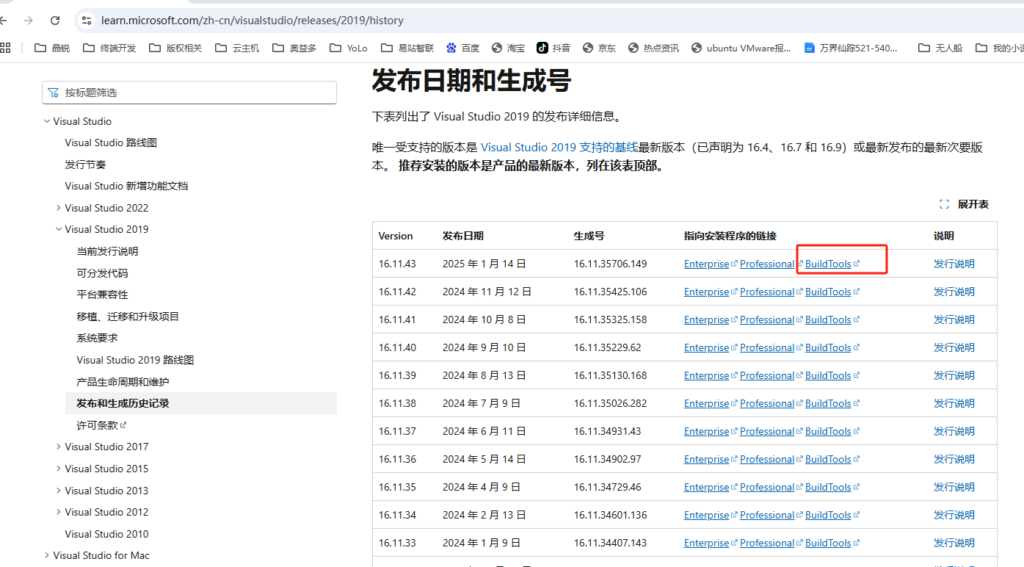Open 许可条款 external link
Image resolution: width=1024 pixels, height=567 pixels.
(101, 425)
